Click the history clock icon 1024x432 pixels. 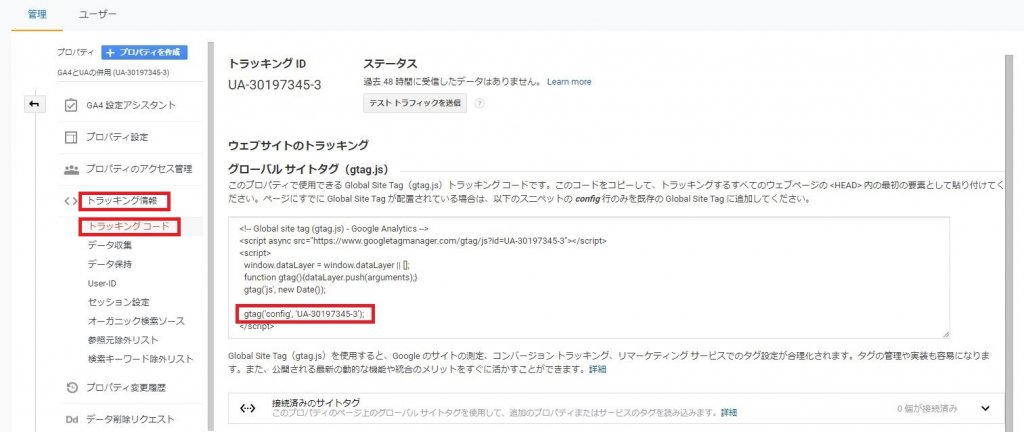72,388
